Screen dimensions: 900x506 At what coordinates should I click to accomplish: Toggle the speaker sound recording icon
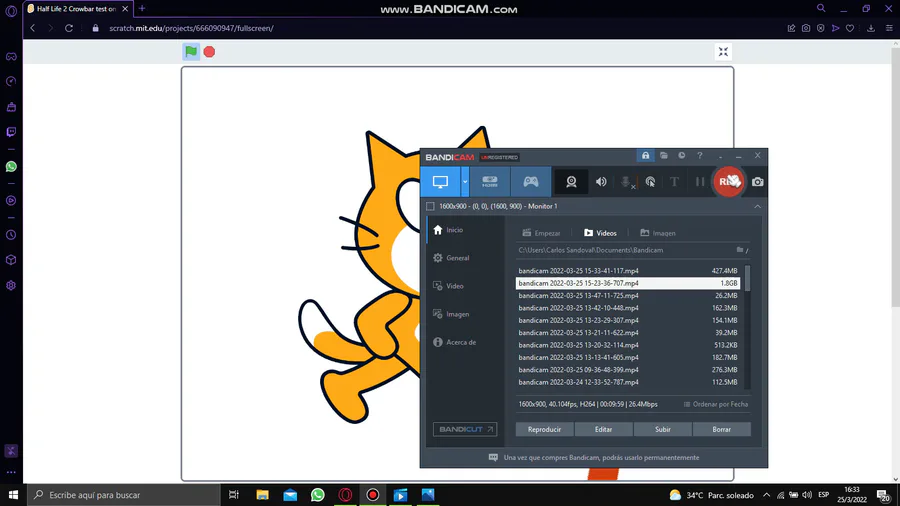601,182
